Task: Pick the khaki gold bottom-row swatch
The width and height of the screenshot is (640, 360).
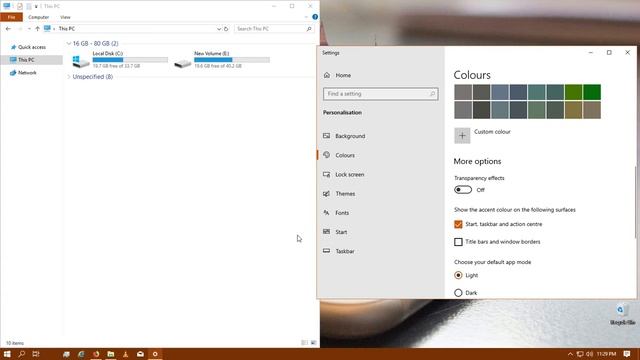Action: click(573, 110)
